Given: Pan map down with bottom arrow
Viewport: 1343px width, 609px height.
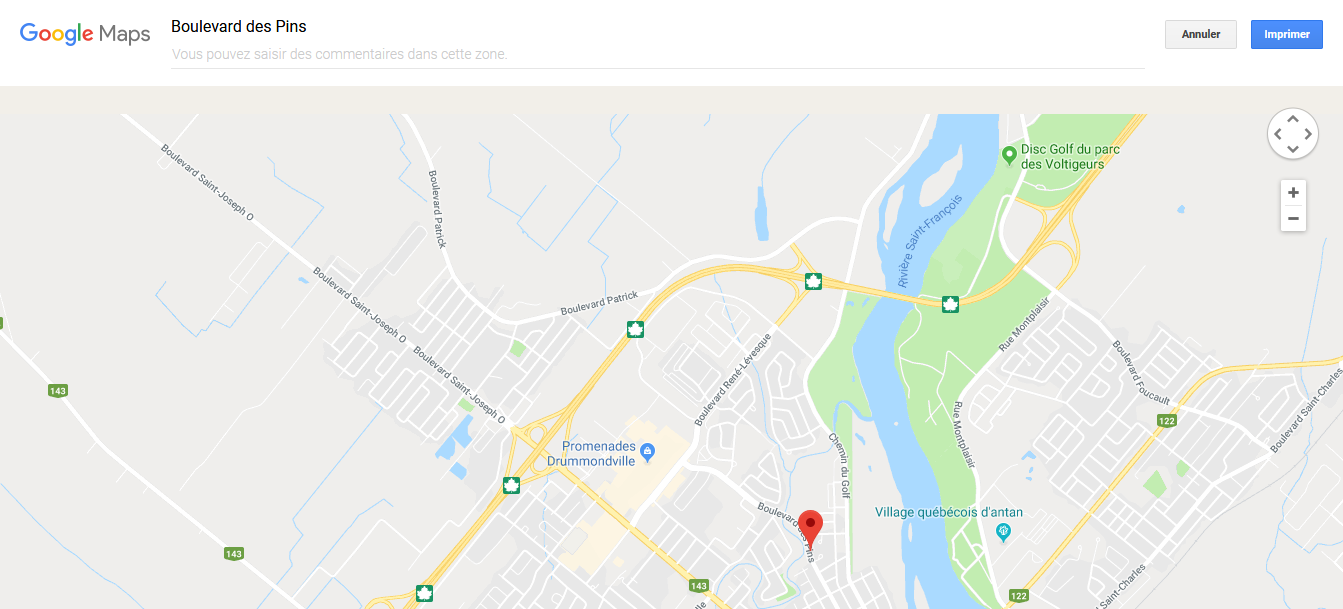Looking at the screenshot, I should tap(1292, 149).
